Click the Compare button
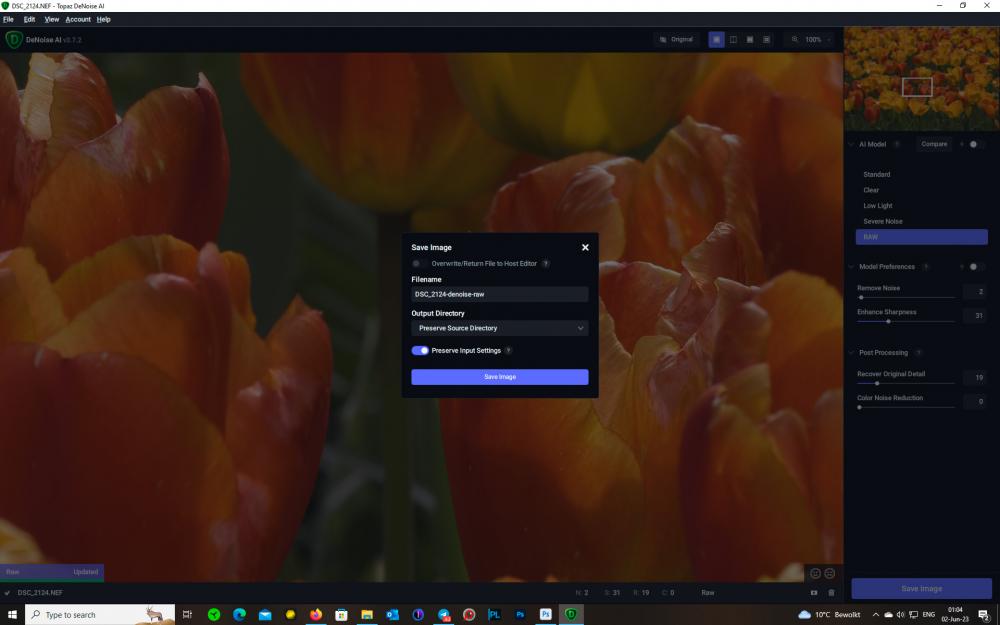Image resolution: width=1000 pixels, height=625 pixels. click(934, 144)
